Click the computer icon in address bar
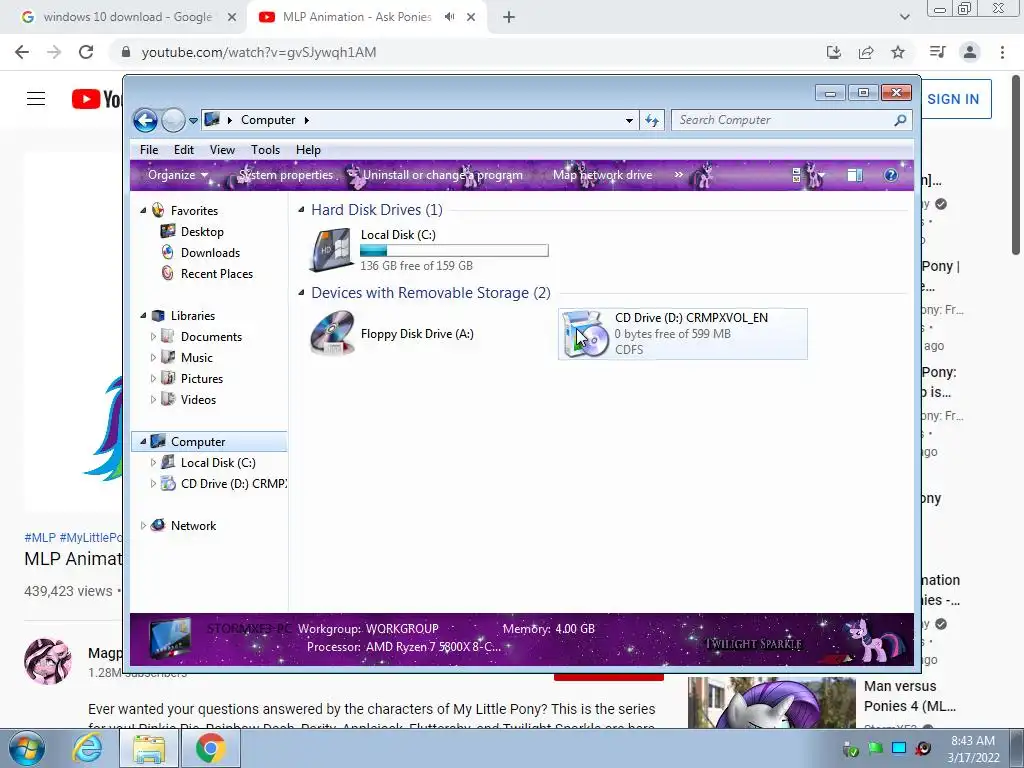Screen dimensions: 1024x768 [212, 120]
